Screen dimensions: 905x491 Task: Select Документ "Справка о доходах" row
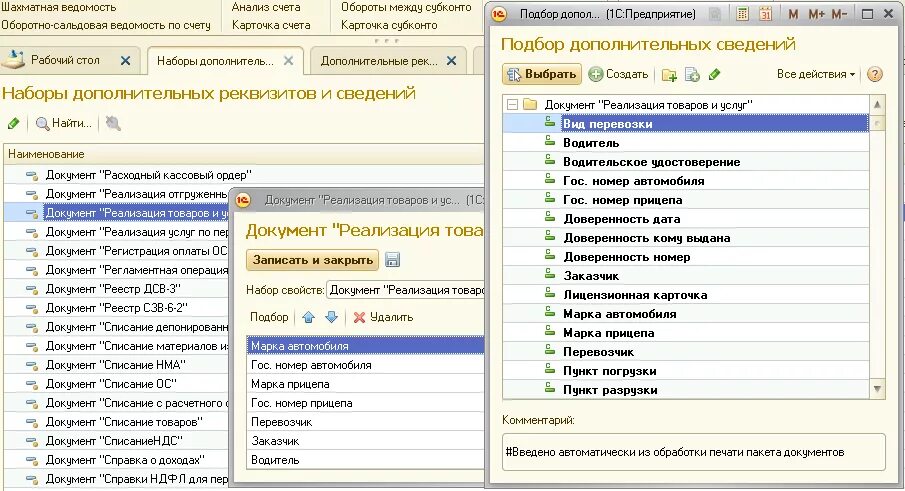(x=116, y=460)
